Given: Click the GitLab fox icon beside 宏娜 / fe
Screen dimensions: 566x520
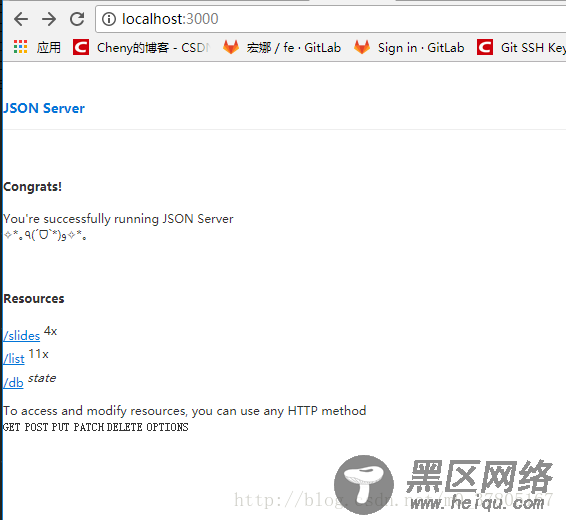Looking at the screenshot, I should pyautogui.click(x=231, y=47).
